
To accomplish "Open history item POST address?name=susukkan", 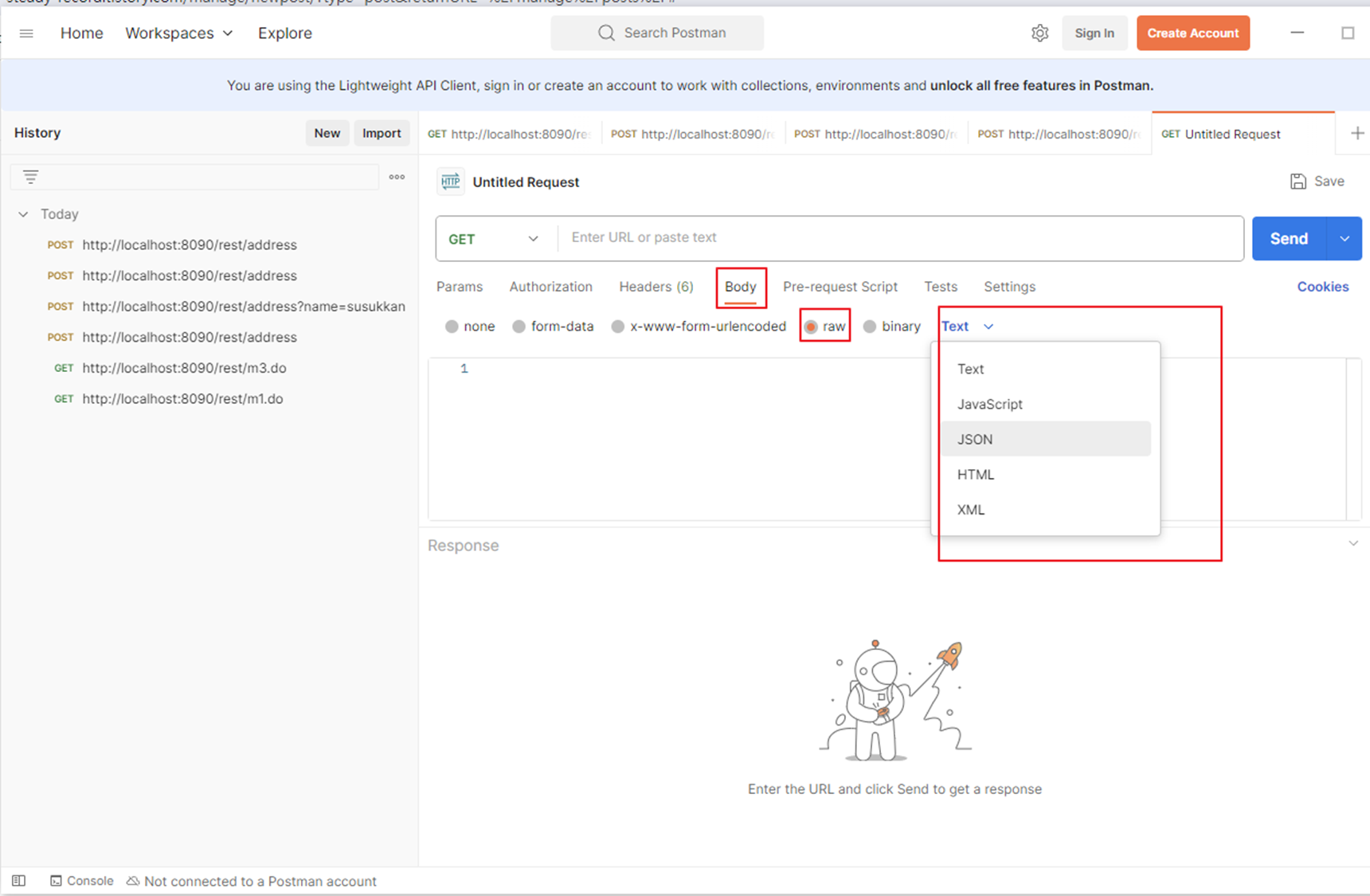I will [x=226, y=307].
